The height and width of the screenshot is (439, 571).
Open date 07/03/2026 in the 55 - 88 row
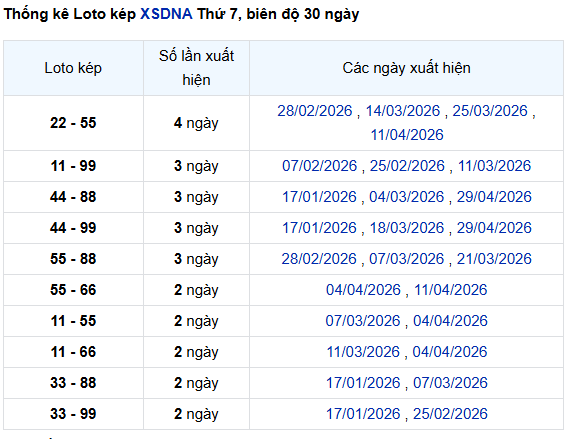tap(407, 258)
